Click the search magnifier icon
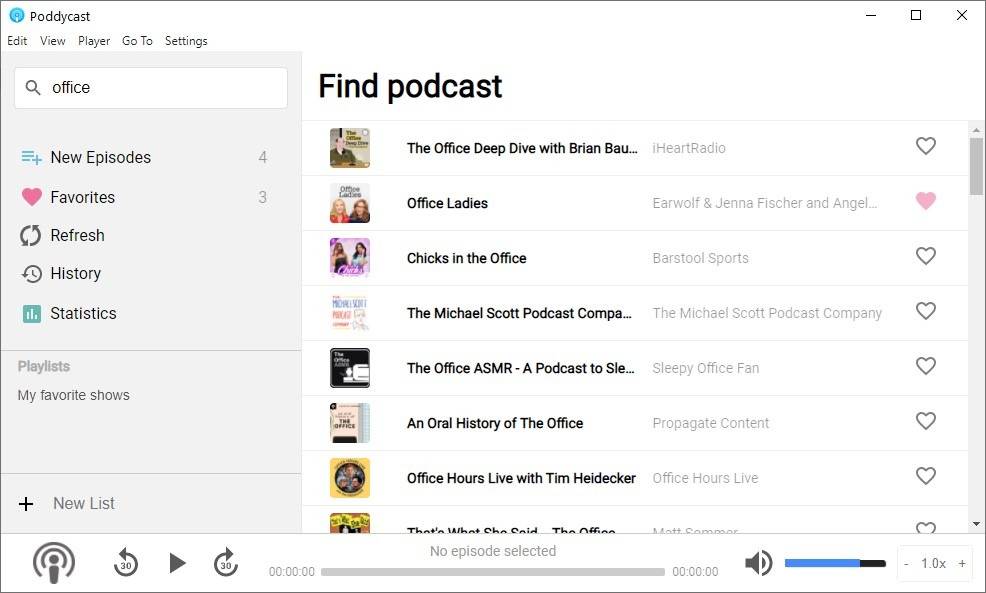986x593 pixels. [x=33, y=87]
